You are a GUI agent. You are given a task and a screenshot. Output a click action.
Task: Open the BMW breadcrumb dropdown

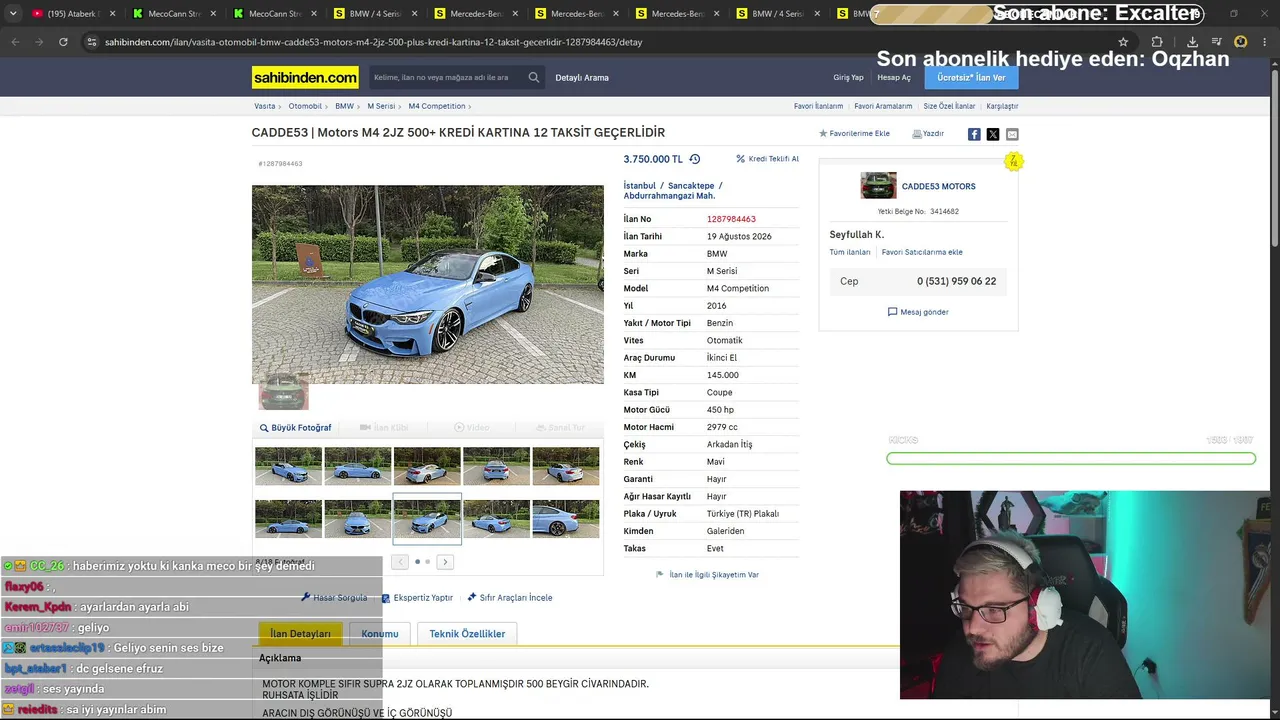[x=347, y=106]
